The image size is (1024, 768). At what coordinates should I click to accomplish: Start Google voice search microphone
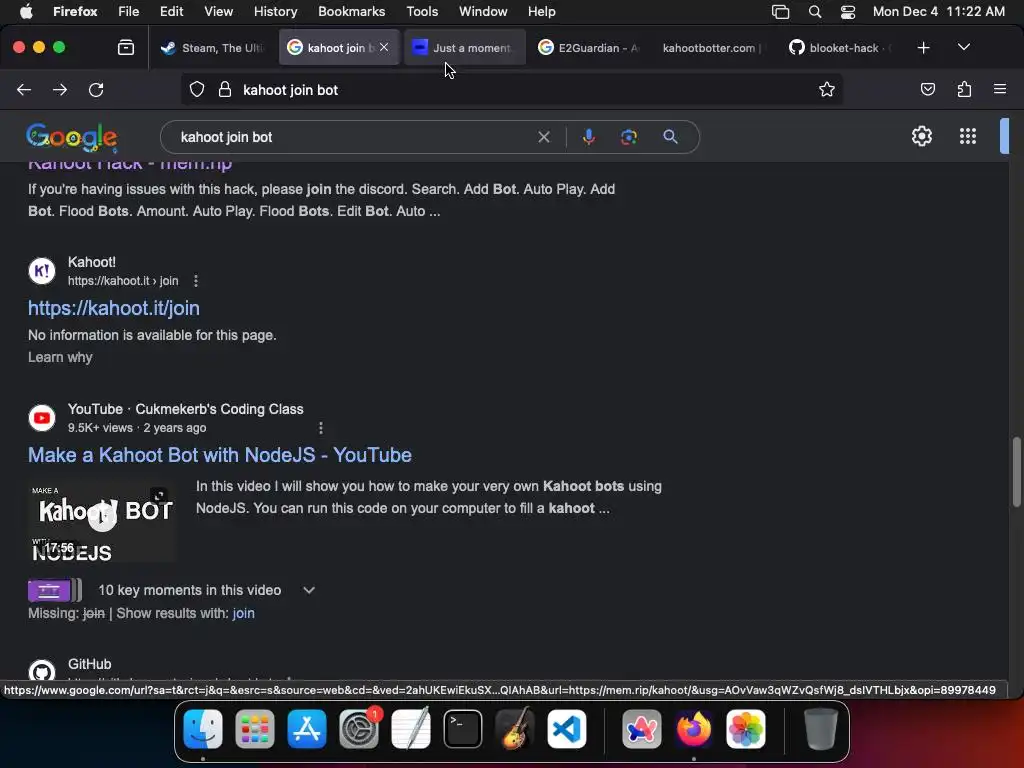click(588, 137)
